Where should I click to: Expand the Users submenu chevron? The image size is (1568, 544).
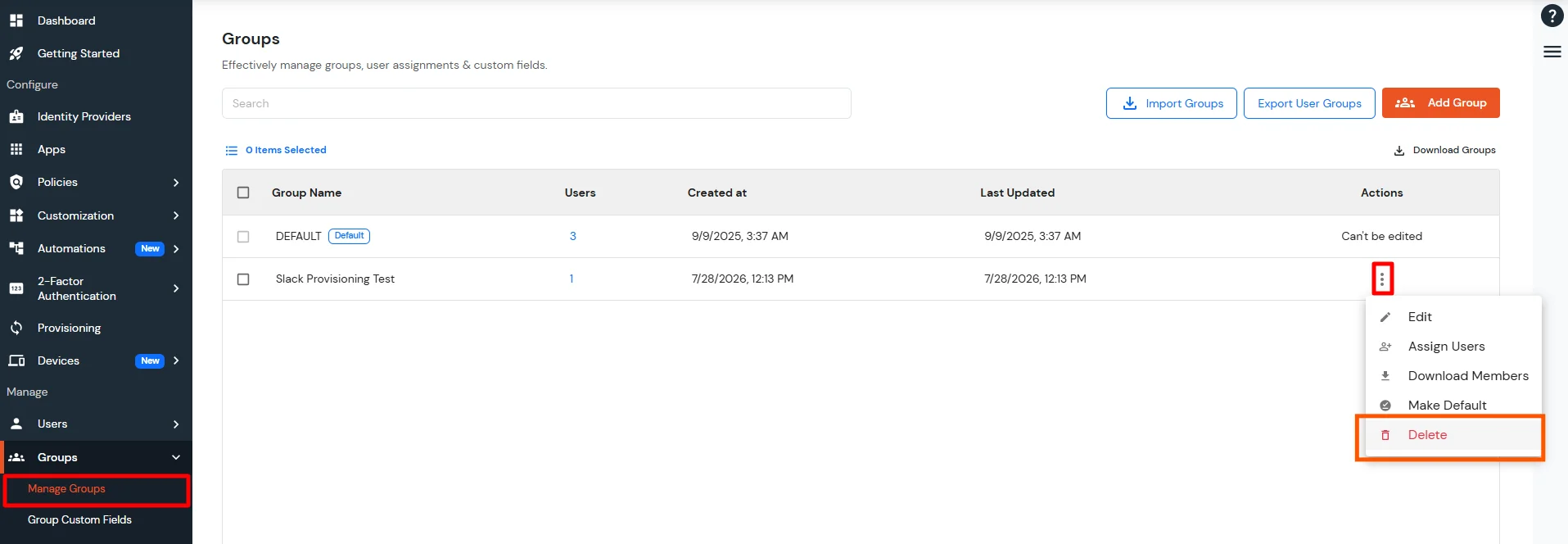176,424
